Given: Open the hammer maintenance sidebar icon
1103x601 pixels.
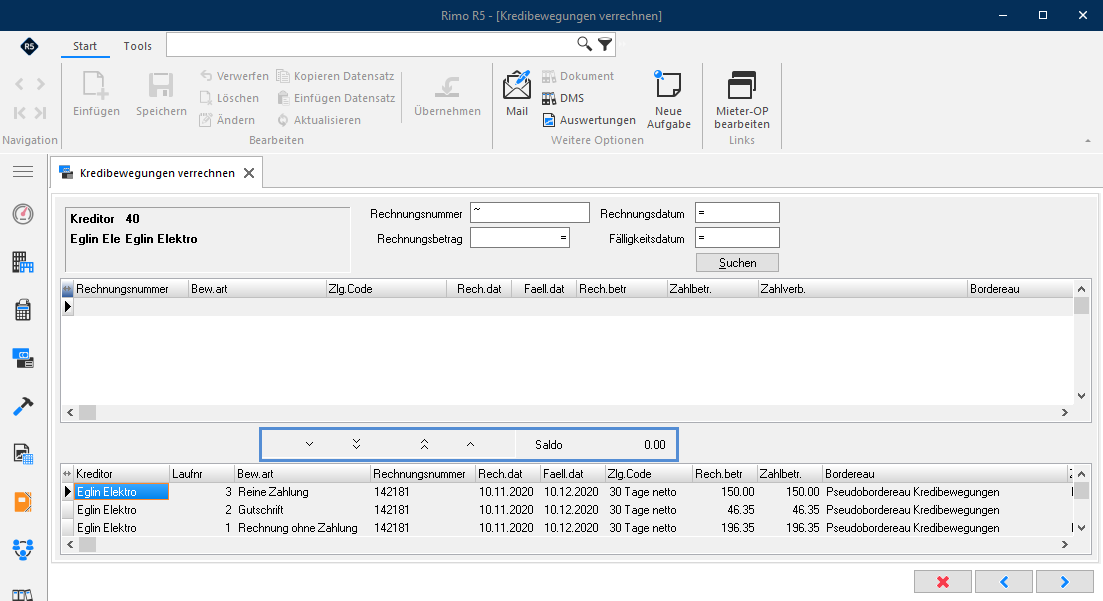Looking at the screenshot, I should pos(23,406).
